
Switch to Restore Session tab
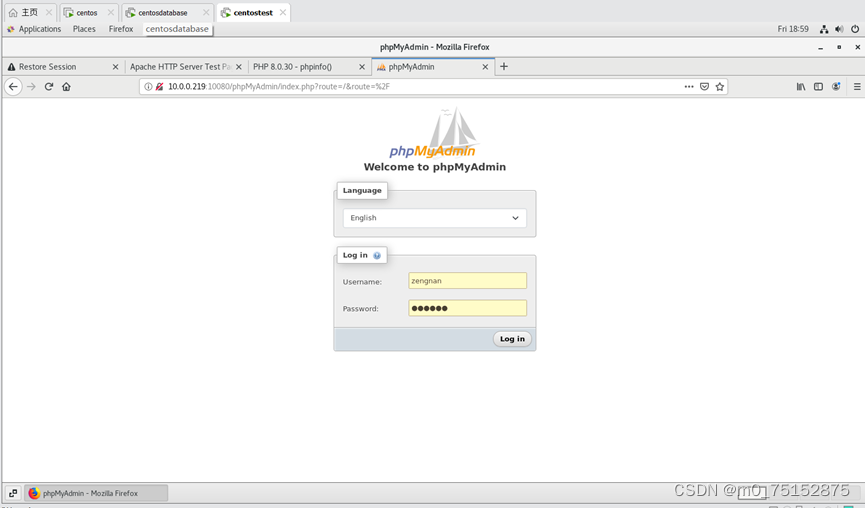(63, 67)
